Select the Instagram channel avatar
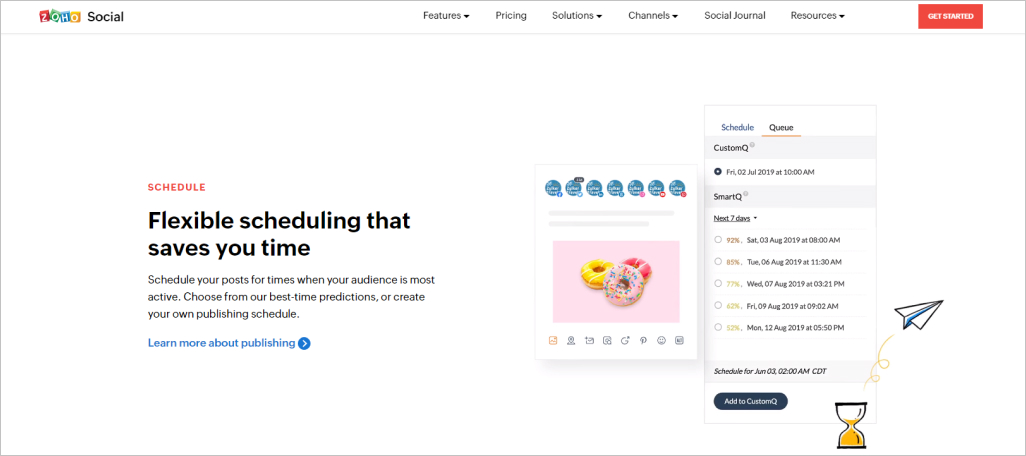Image resolution: width=1026 pixels, height=456 pixels. tap(637, 188)
